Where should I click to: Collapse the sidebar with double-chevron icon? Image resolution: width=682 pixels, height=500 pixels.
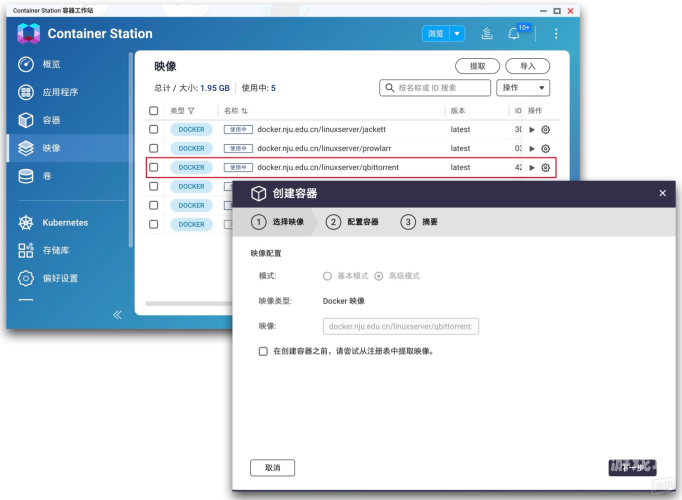point(117,315)
